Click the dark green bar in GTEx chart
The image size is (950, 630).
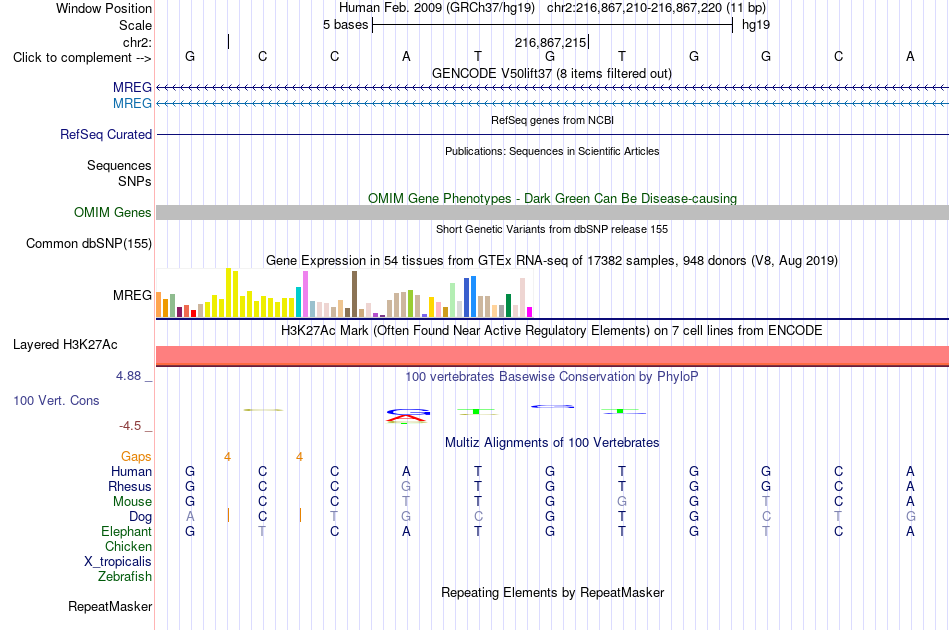(508, 305)
